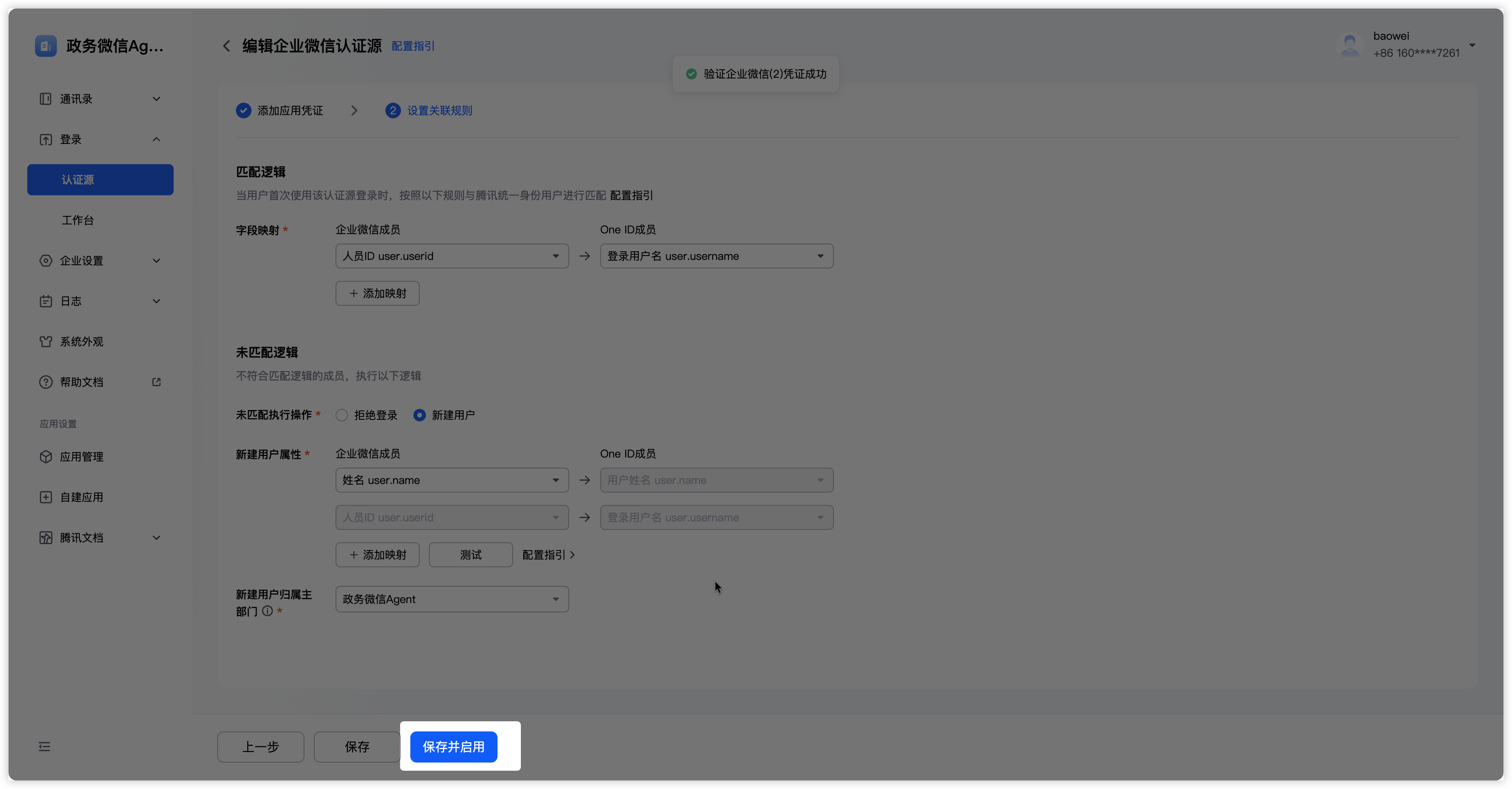Click the 保存并启用 button
Viewport: 1512px width, 789px height.
pos(453,746)
